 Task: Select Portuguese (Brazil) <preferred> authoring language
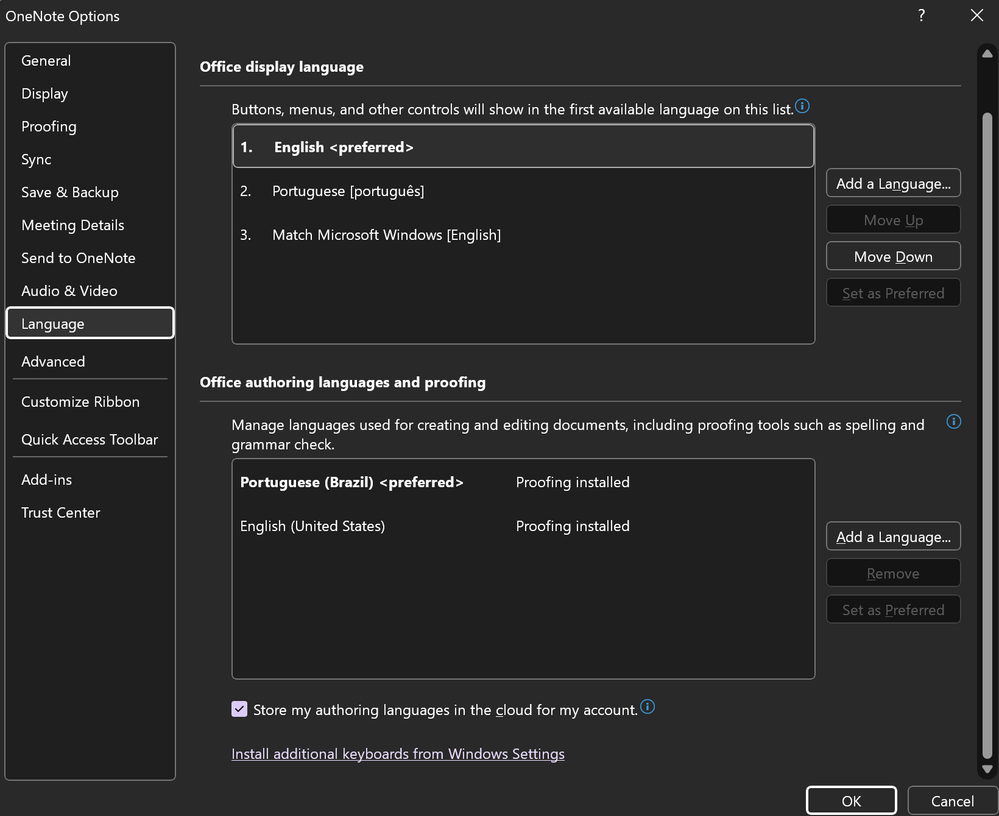point(523,482)
